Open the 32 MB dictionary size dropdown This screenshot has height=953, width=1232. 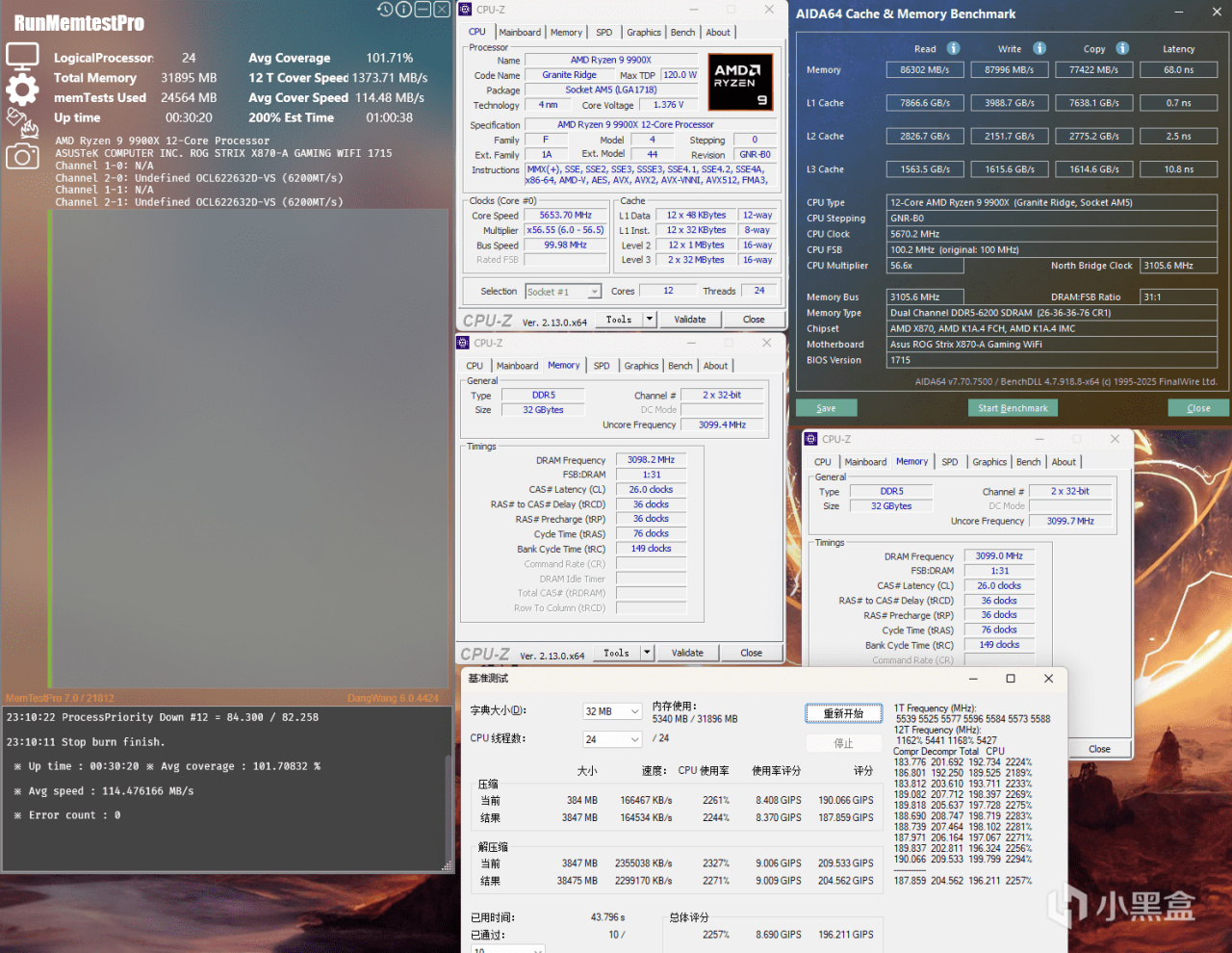point(612,711)
